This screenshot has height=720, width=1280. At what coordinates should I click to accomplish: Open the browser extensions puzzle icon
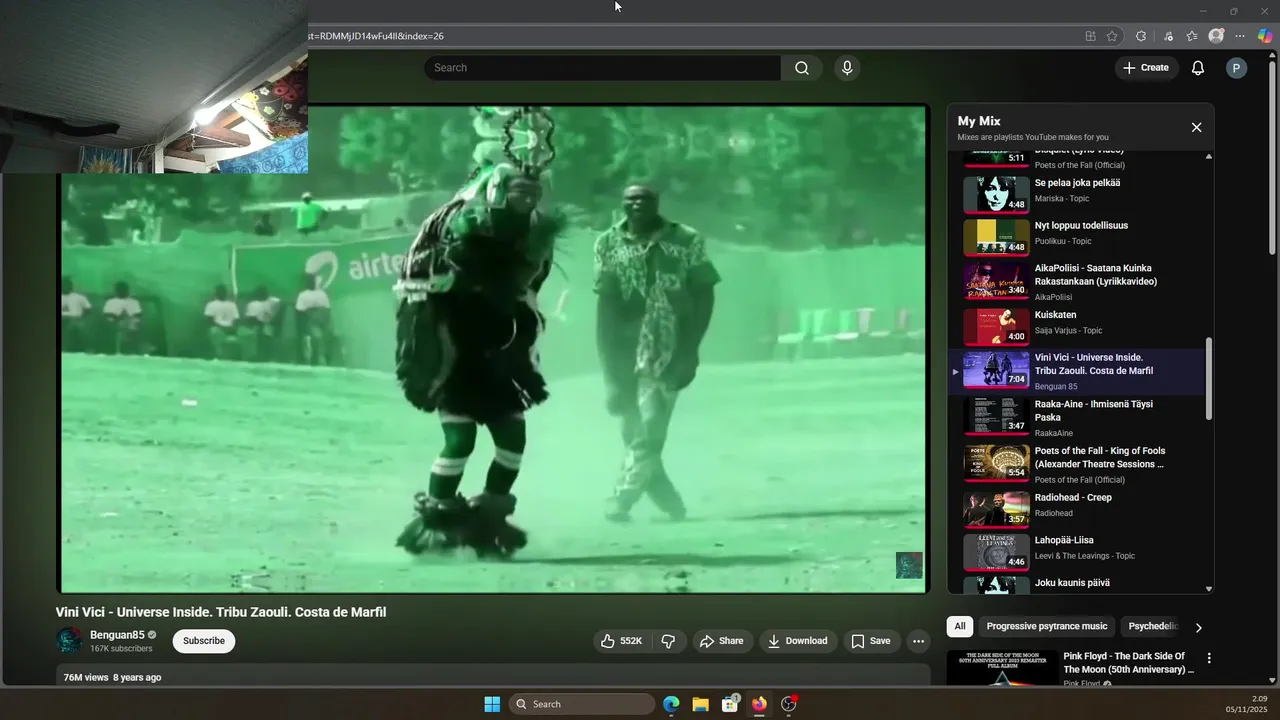point(1141,36)
